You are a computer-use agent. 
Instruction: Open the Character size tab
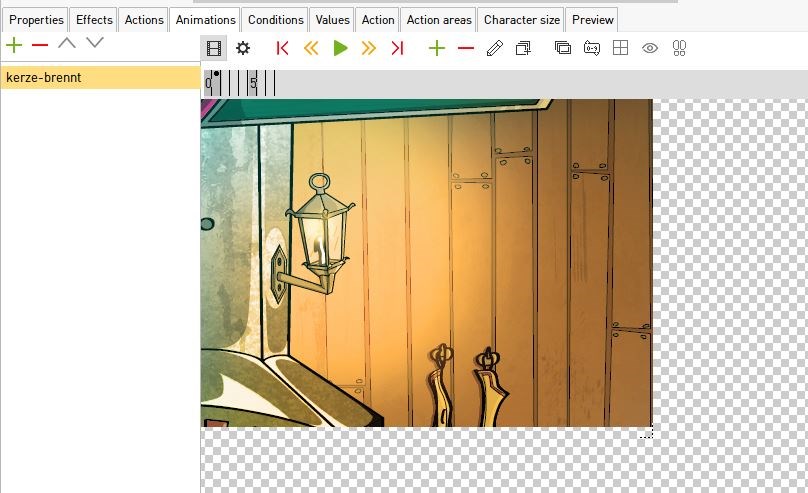tap(521, 20)
